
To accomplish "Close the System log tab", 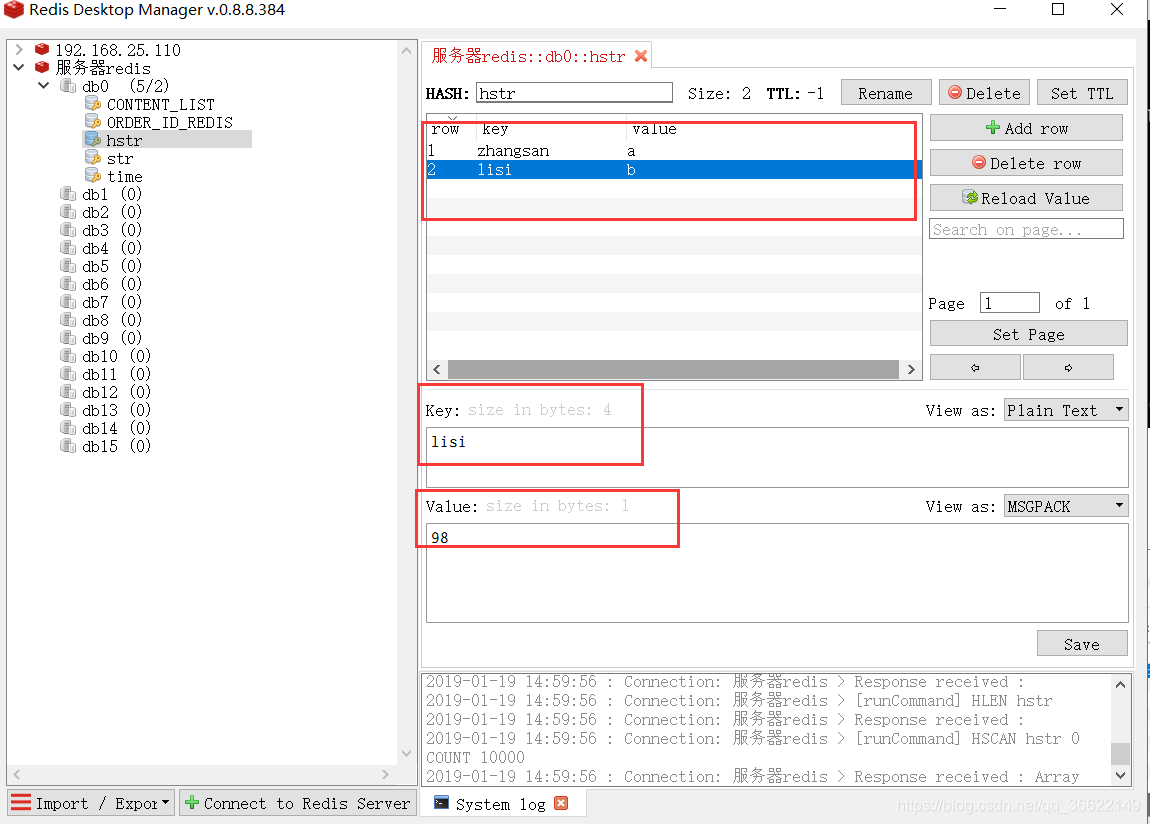I will [561, 803].
